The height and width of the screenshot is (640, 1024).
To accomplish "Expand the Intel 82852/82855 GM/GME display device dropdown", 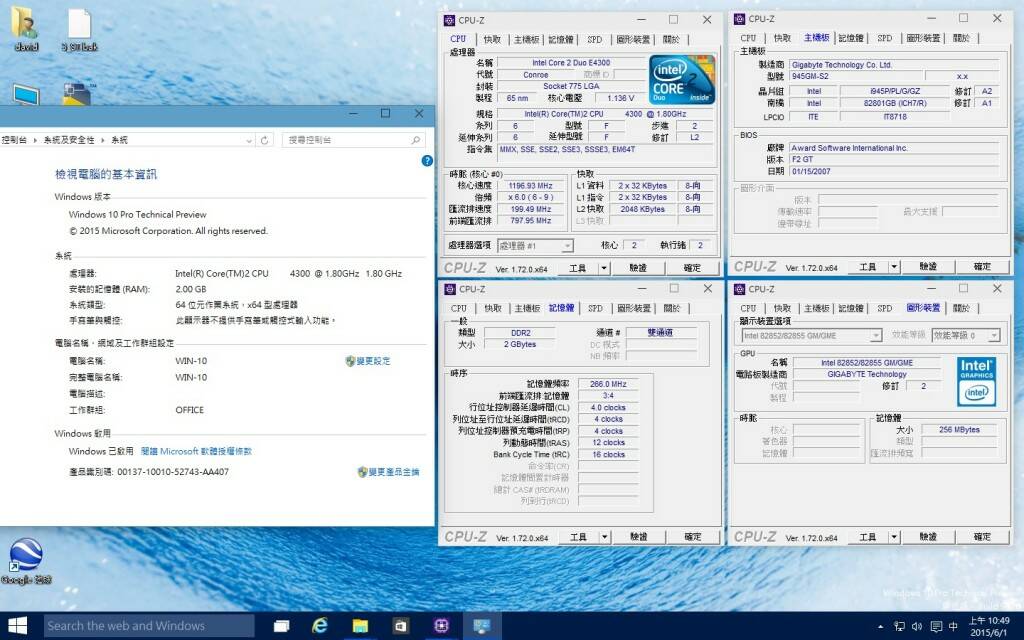I will [x=876, y=336].
